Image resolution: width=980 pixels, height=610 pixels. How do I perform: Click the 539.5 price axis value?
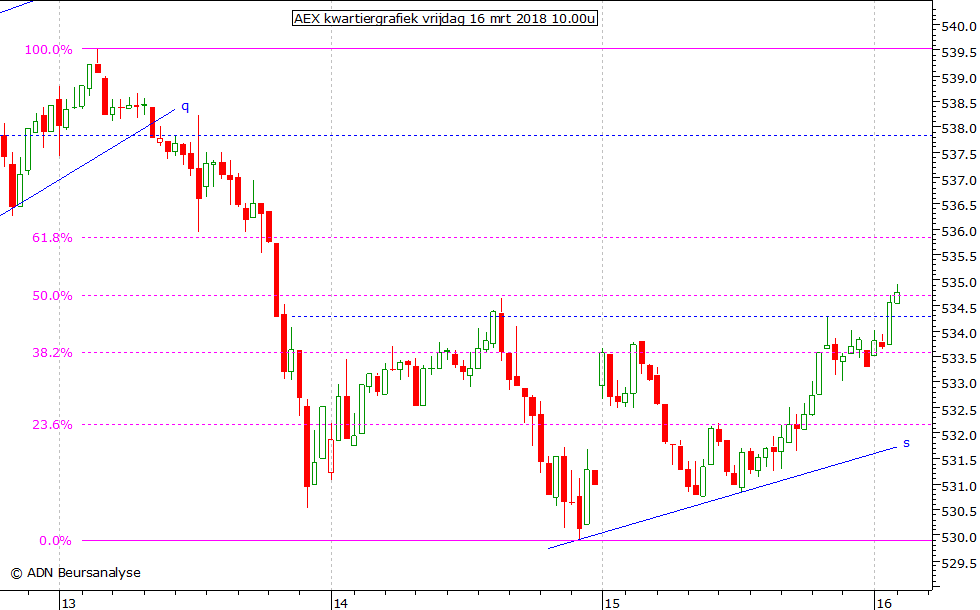coord(959,52)
